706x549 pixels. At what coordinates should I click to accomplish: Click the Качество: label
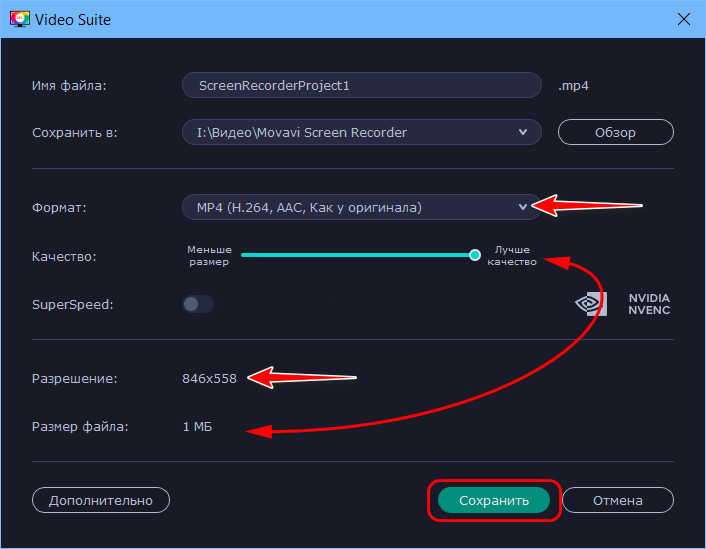64,257
